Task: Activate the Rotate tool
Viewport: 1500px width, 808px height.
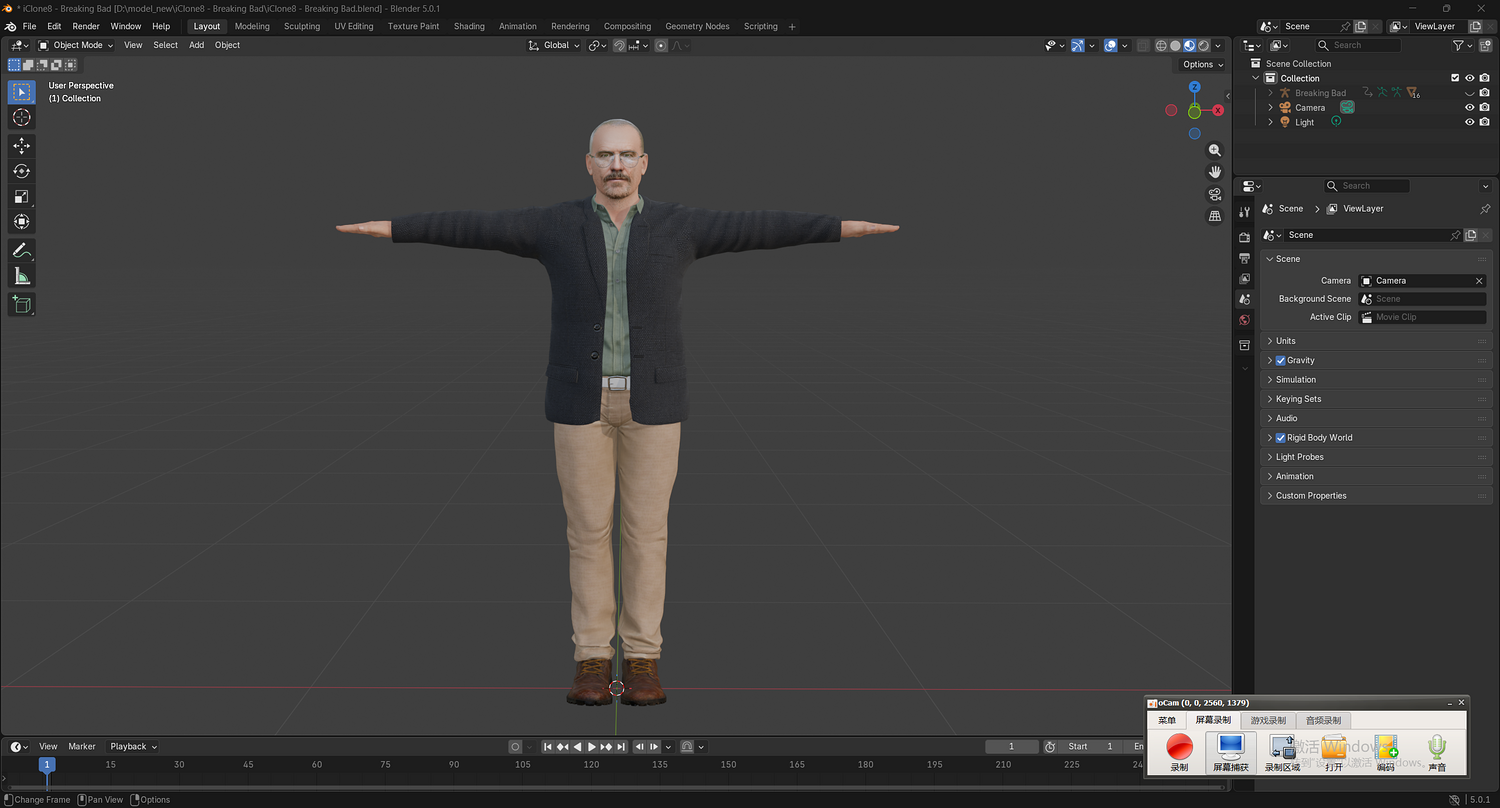Action: (21, 171)
